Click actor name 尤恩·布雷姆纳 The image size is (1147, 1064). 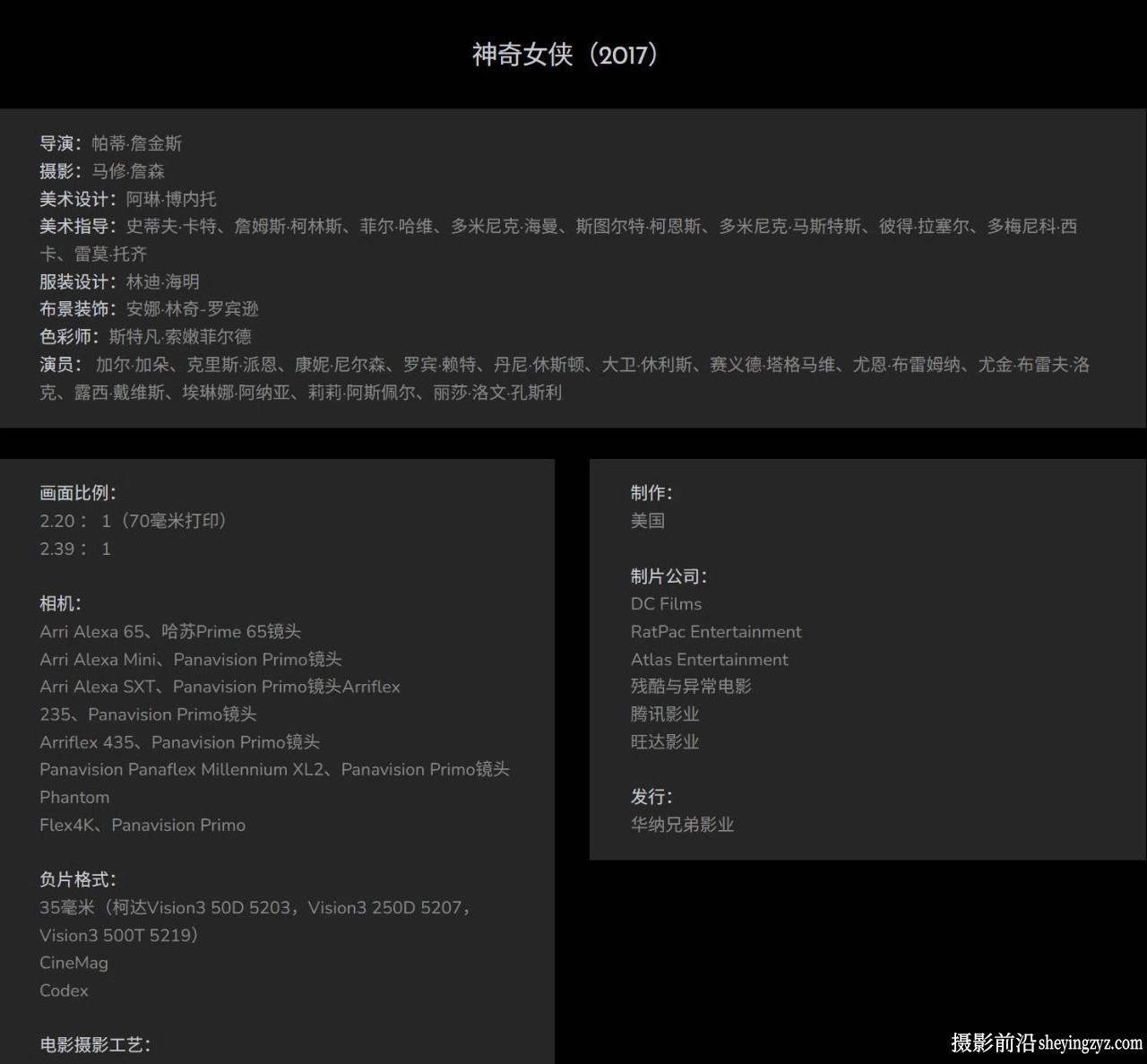click(907, 364)
